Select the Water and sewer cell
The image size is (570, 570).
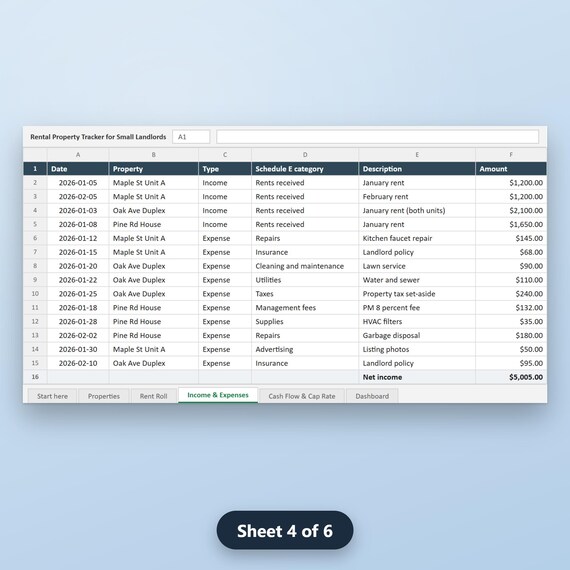click(x=417, y=280)
